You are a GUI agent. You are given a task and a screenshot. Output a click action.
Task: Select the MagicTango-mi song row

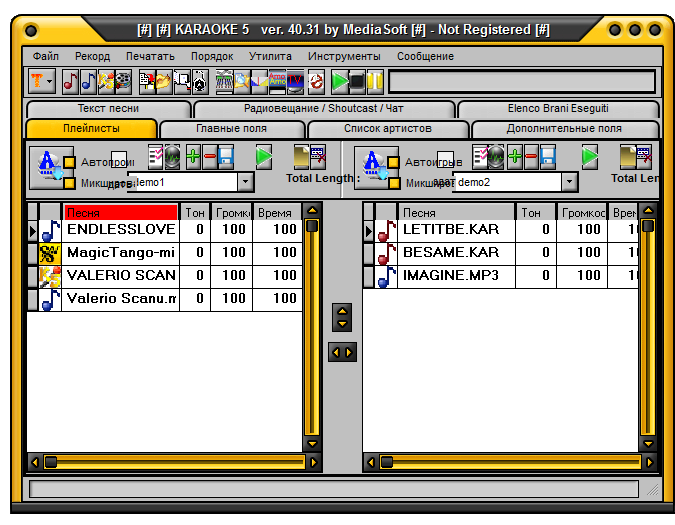(165, 253)
